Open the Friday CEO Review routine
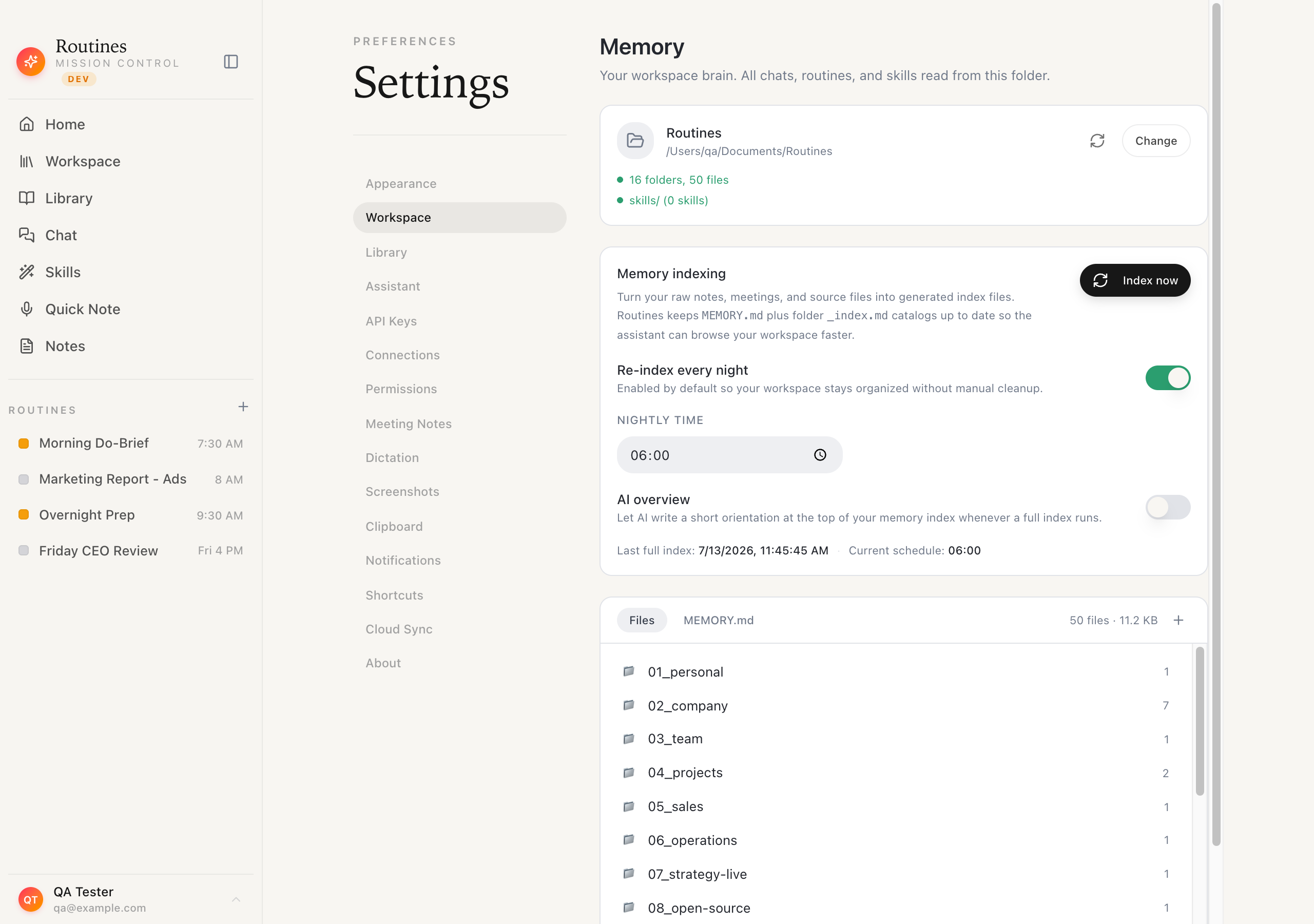1314x924 pixels. (131, 551)
